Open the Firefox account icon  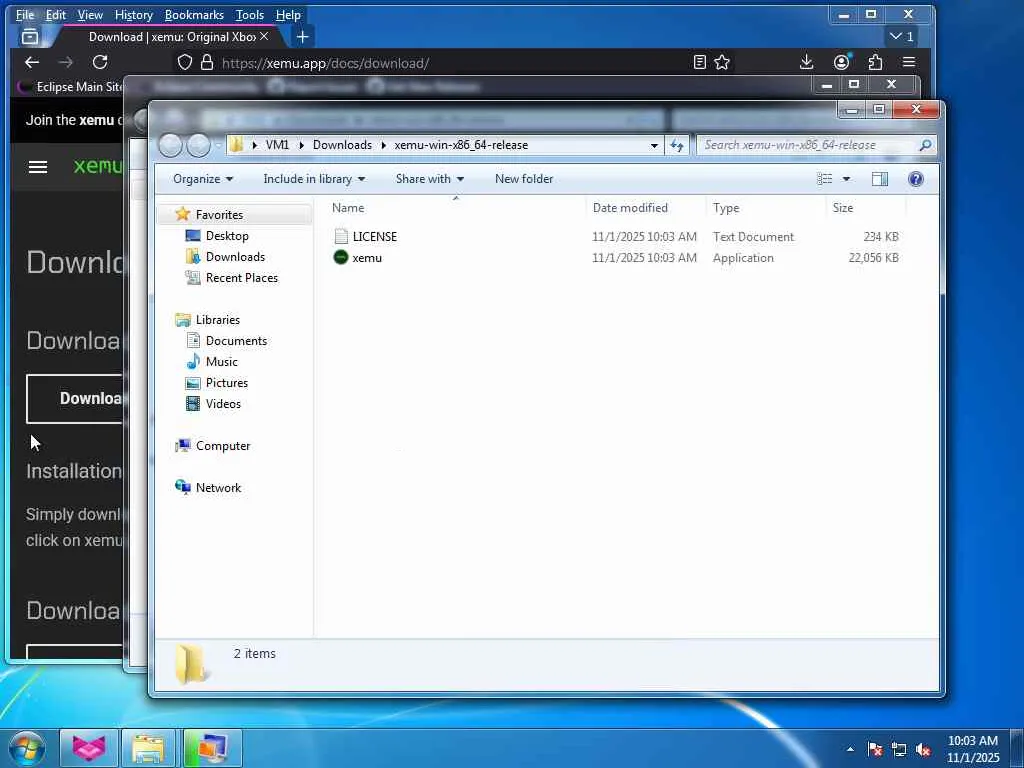(x=842, y=62)
